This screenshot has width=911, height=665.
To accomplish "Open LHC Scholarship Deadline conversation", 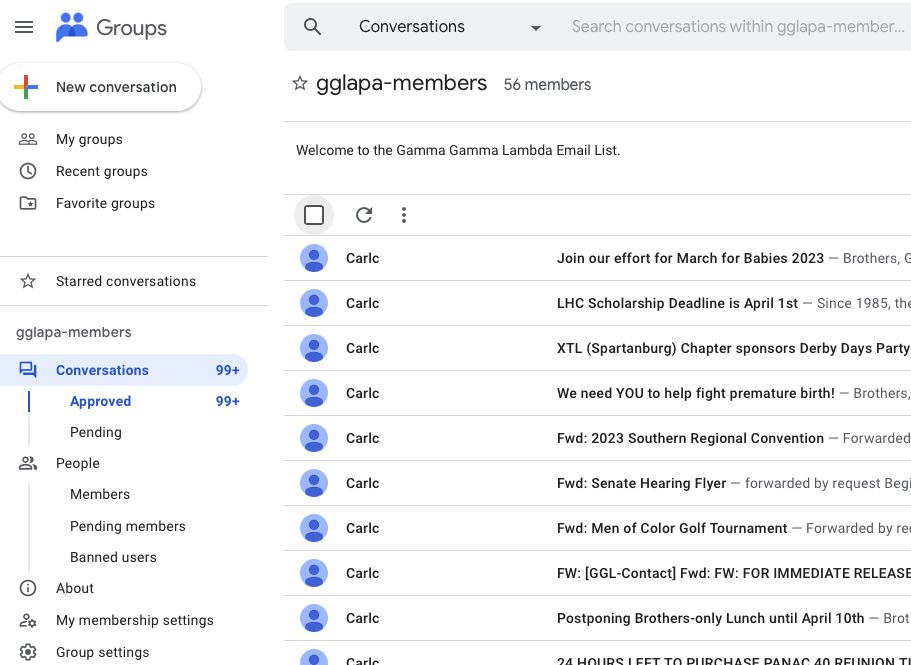I will click(x=677, y=303).
